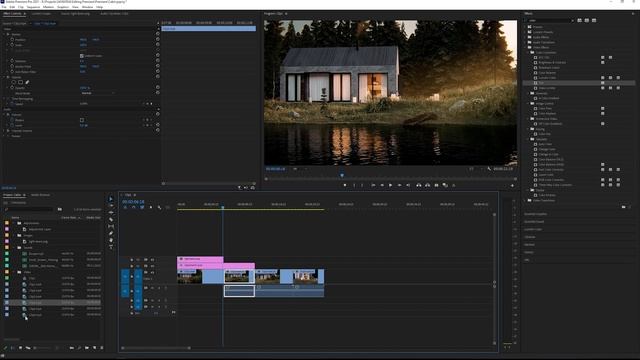Choose the free draw bezier mask pen
The height and width of the screenshot is (360, 640).
pyautogui.click(x=27, y=82)
